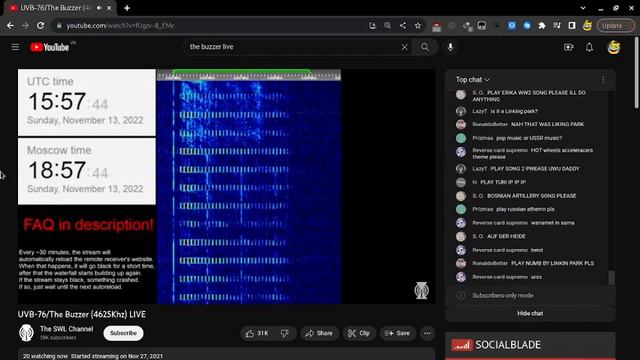Click the chat scrollbar thumb
Screen dimensions: 640x360
pyautogui.click(x=611, y=278)
